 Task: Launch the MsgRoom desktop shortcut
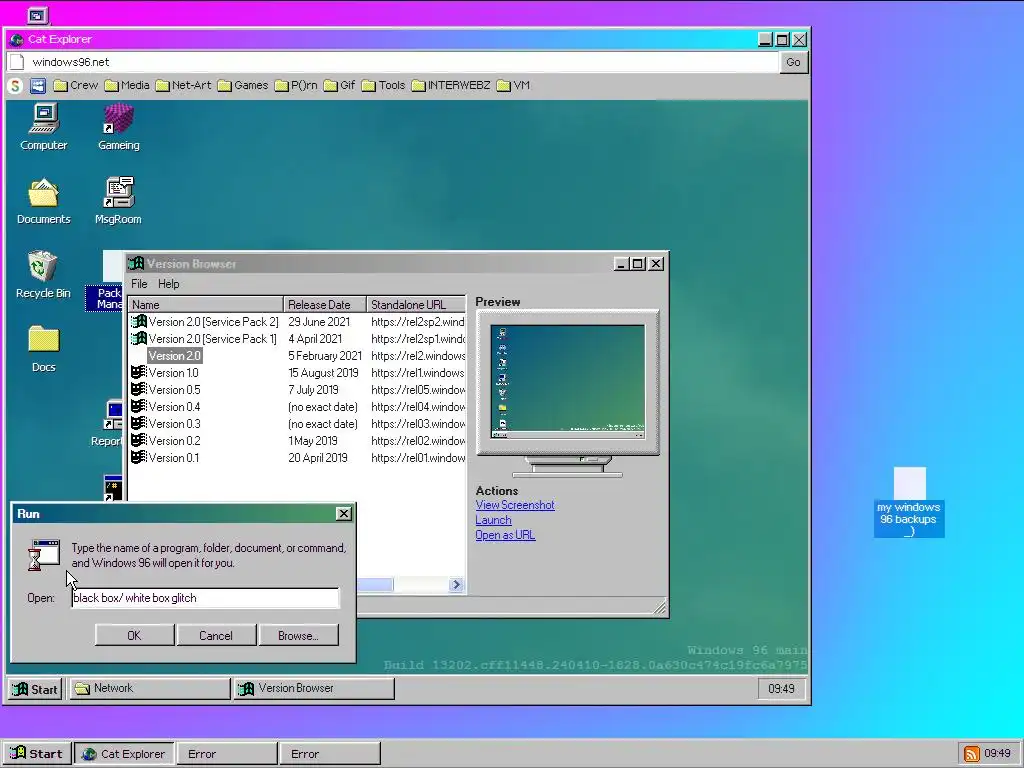(118, 201)
